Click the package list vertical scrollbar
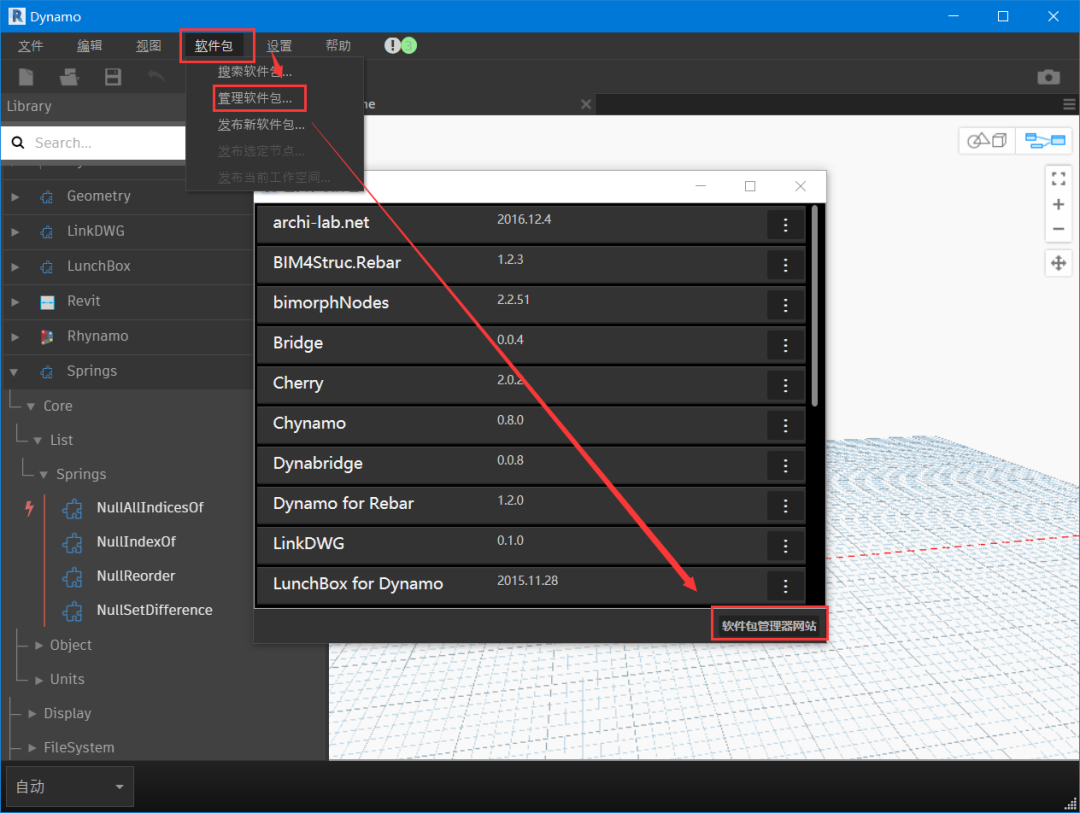 click(x=816, y=305)
